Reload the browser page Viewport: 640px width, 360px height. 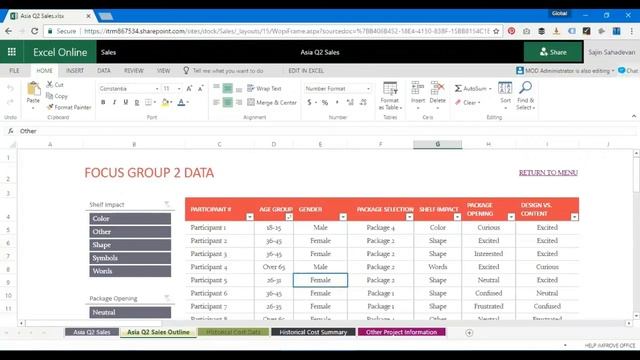35,31
